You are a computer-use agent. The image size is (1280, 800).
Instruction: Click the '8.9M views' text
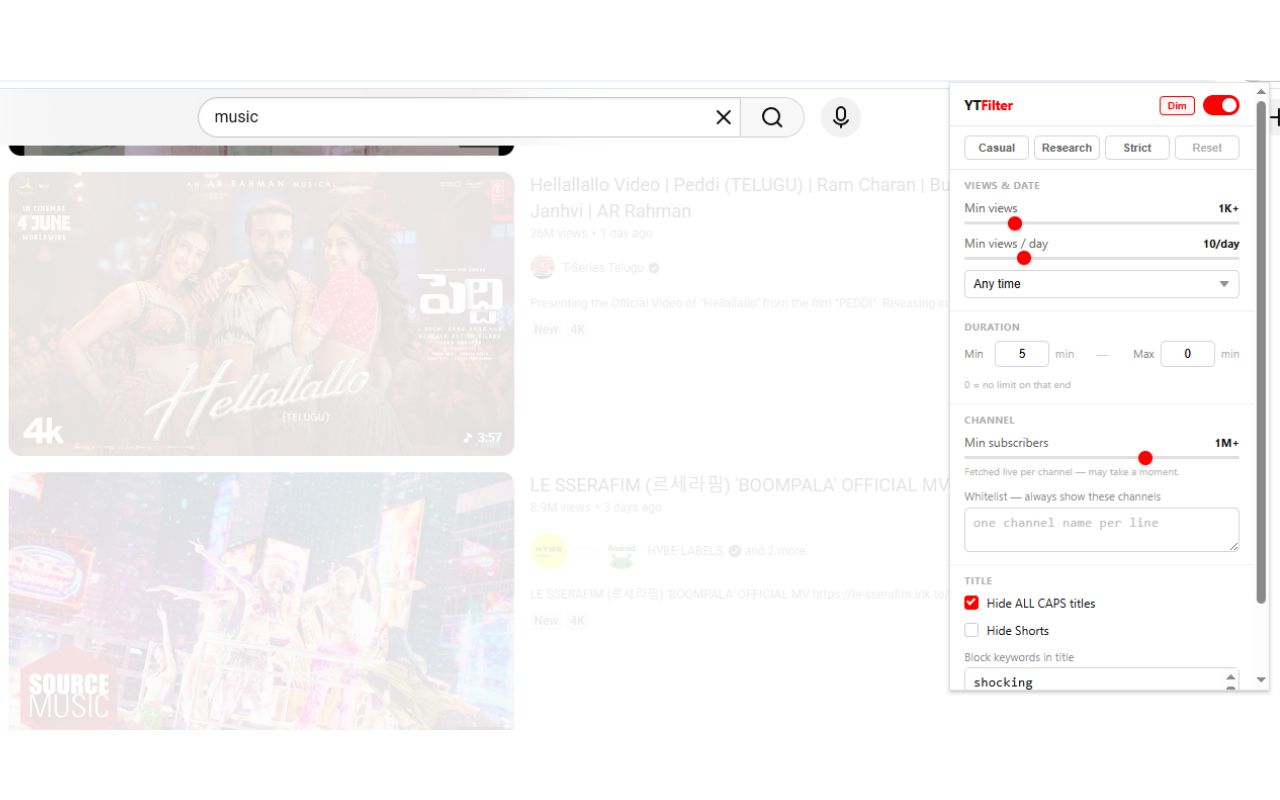[561, 507]
